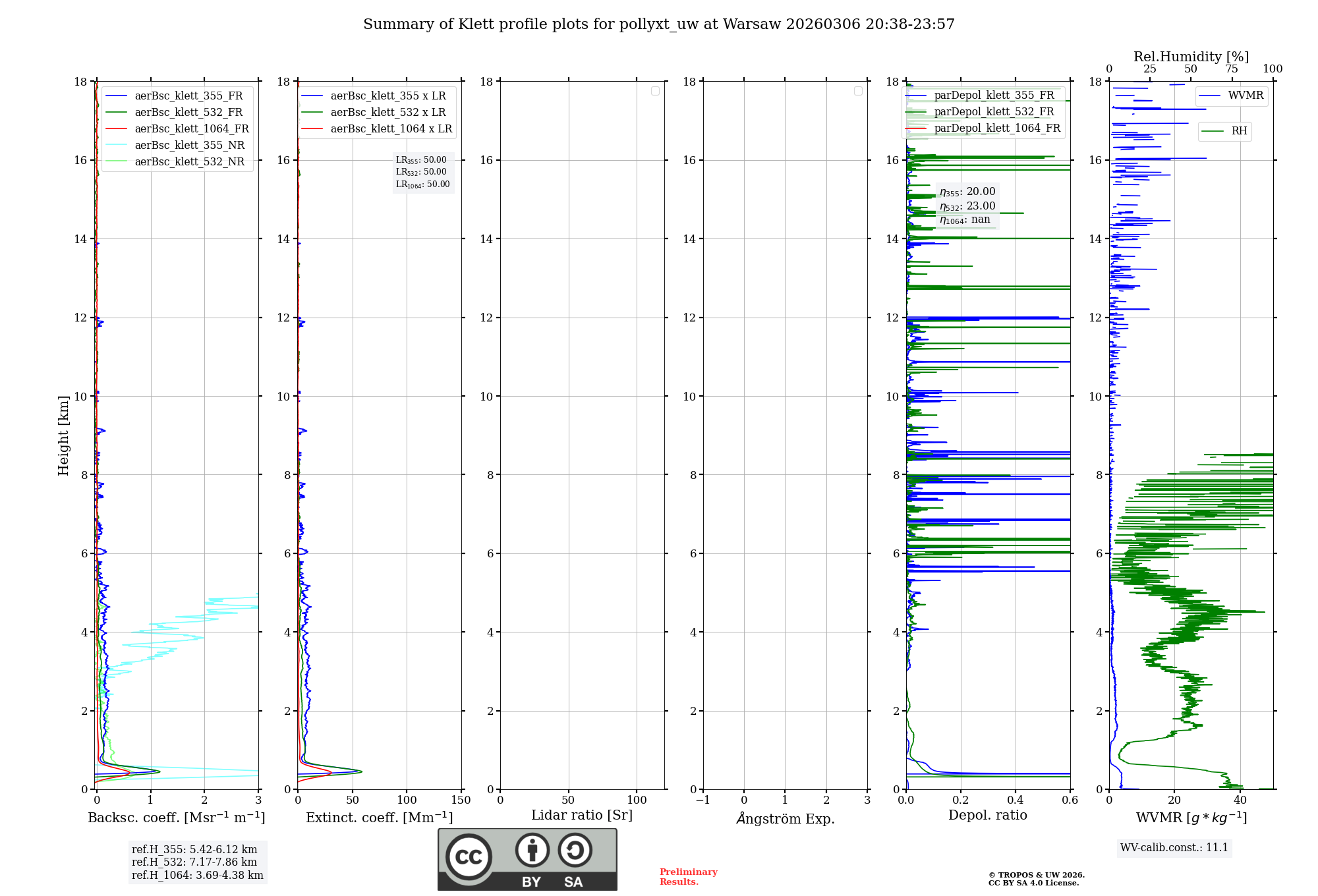Click the red aerBsc_klett_1064 x LR legend line

tap(312, 129)
